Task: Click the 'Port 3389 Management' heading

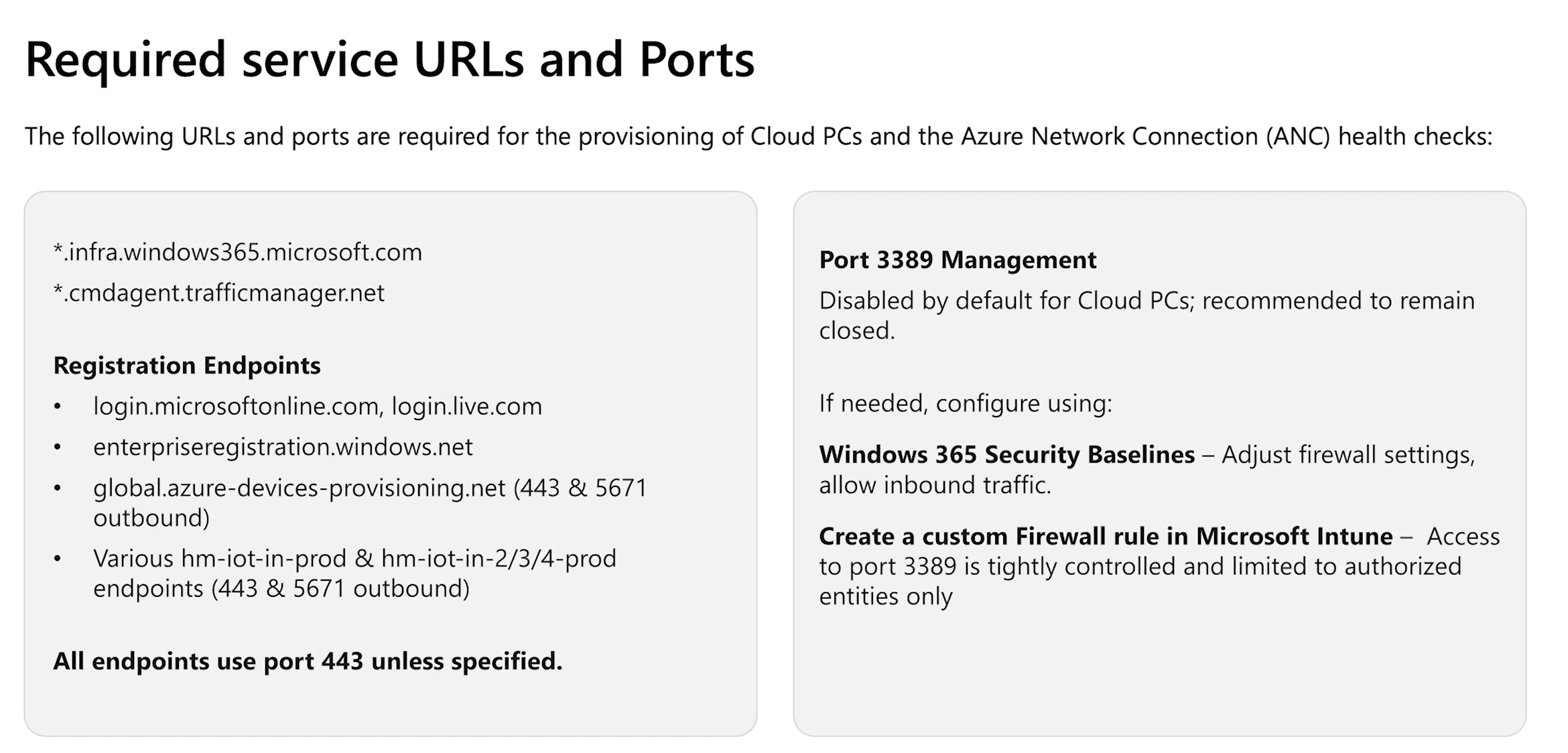Action: click(x=958, y=260)
